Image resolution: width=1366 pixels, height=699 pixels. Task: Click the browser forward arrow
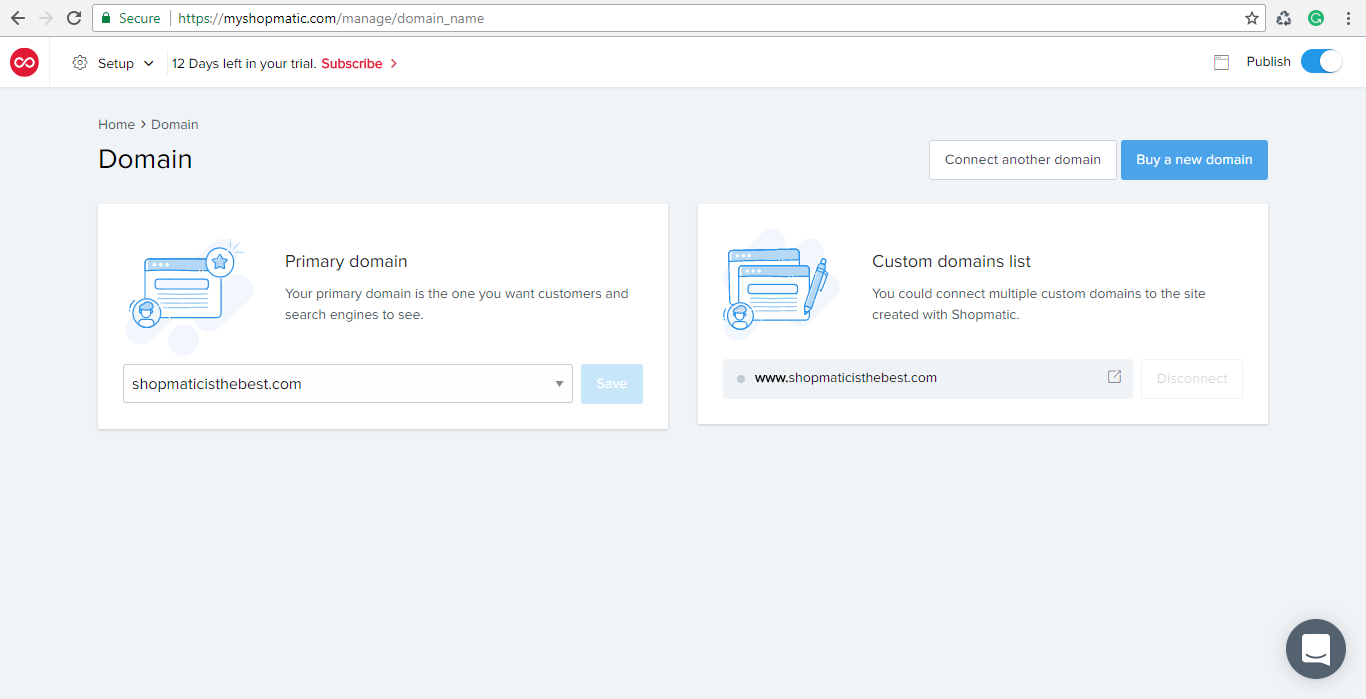point(46,18)
